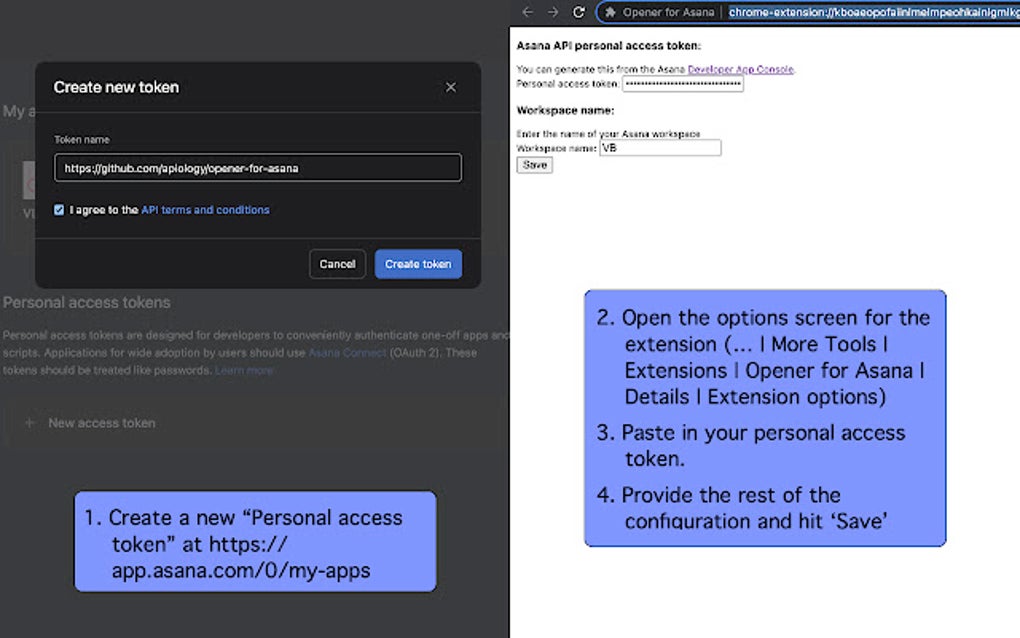Click the browser forward arrow
The width and height of the screenshot is (1020, 638).
point(554,12)
